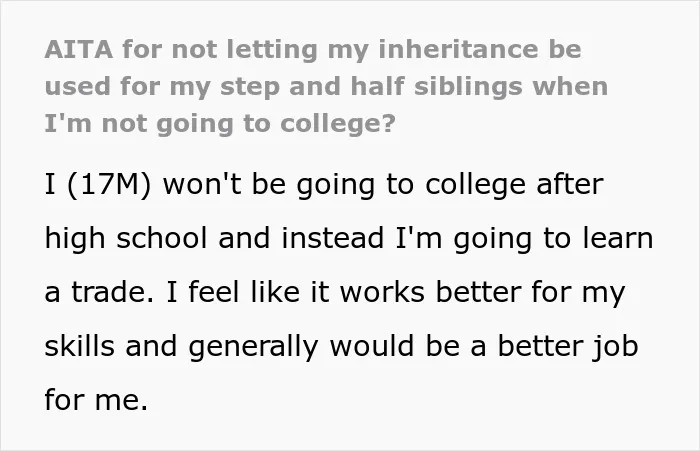The image size is (700, 451).
Task: Click "better job" near the paragraph end
Action: [568, 347]
